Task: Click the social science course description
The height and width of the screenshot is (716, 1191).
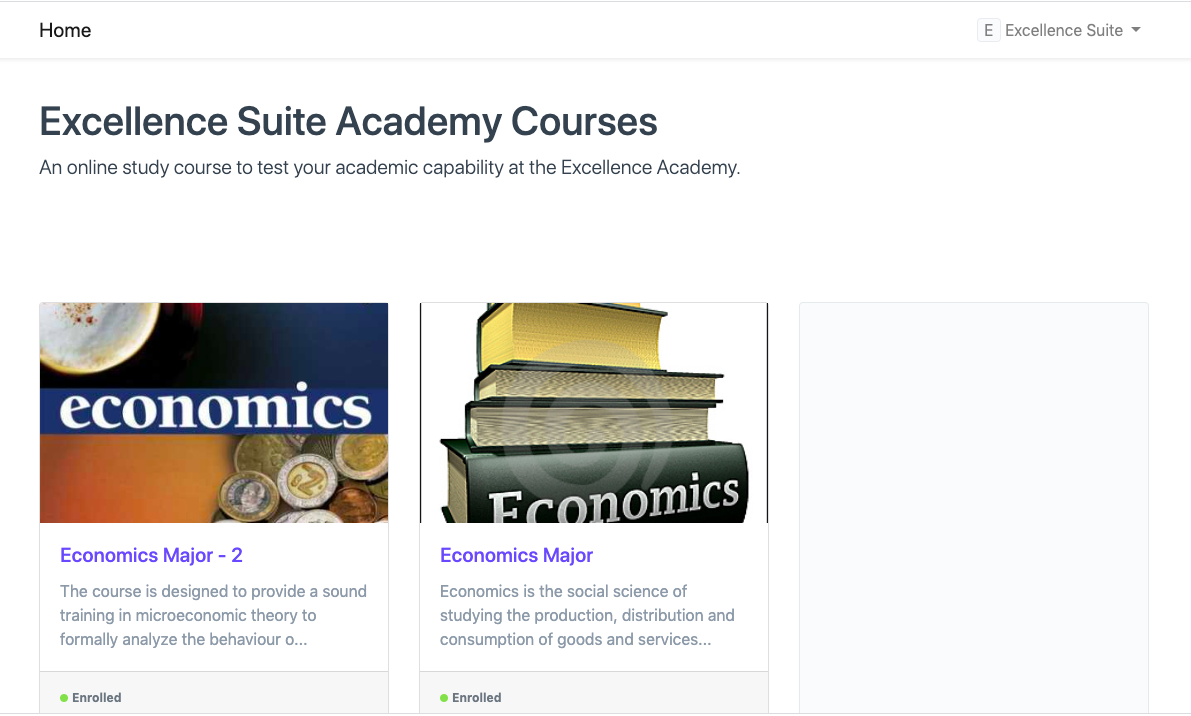Action: (587, 615)
